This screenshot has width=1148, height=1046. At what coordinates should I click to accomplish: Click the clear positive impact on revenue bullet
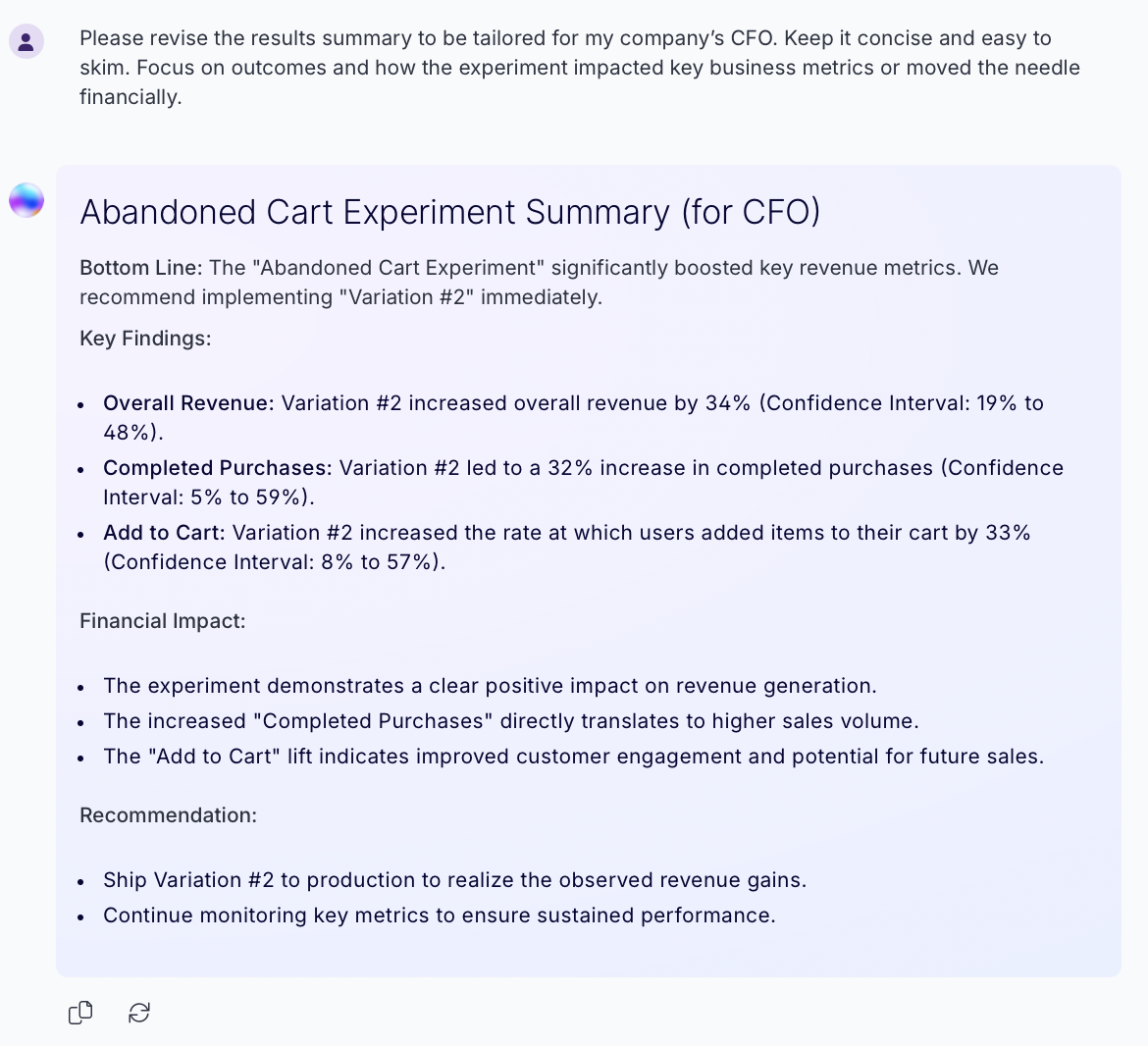click(x=490, y=686)
